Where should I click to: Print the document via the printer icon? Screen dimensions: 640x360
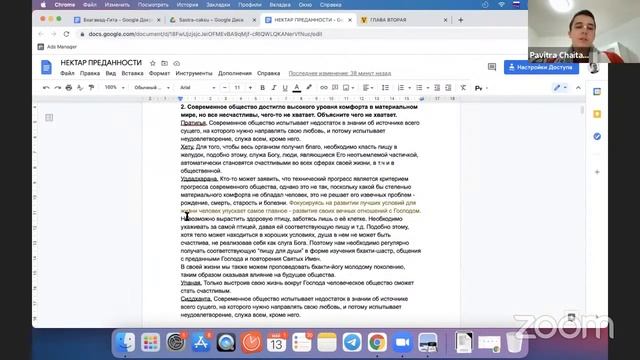tap(69, 88)
